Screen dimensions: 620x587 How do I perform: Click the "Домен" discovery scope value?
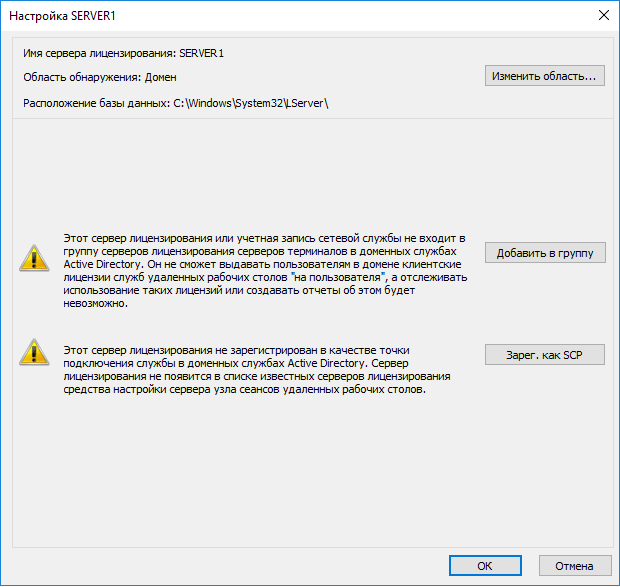point(164,77)
